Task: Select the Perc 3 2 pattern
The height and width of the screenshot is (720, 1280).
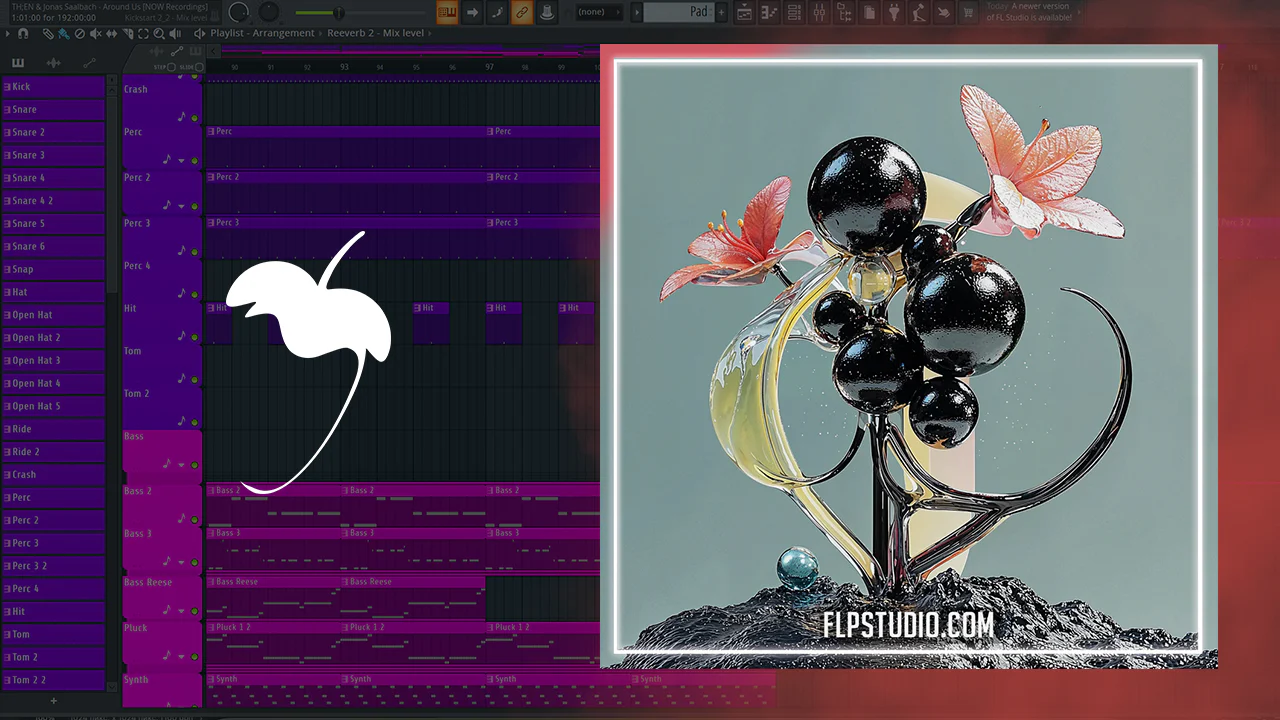Action: click(x=54, y=566)
